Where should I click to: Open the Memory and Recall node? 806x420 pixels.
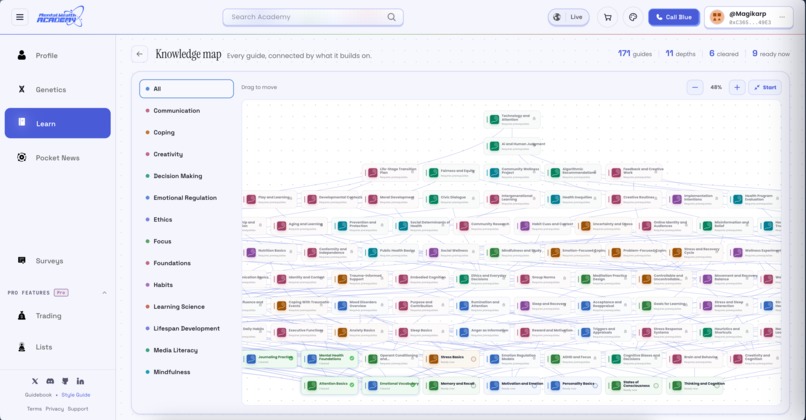coord(452,386)
